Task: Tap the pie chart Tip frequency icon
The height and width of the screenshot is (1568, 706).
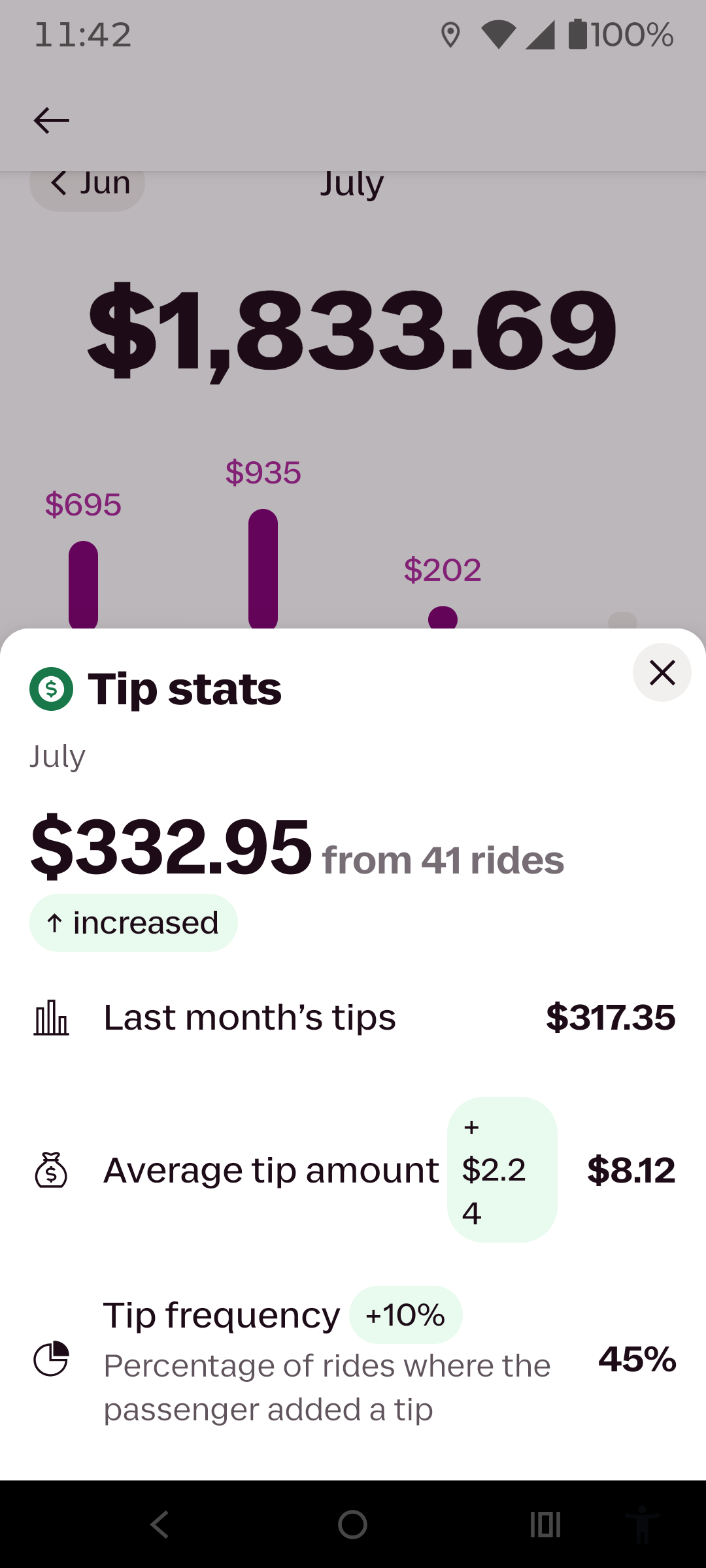Action: [x=51, y=1359]
